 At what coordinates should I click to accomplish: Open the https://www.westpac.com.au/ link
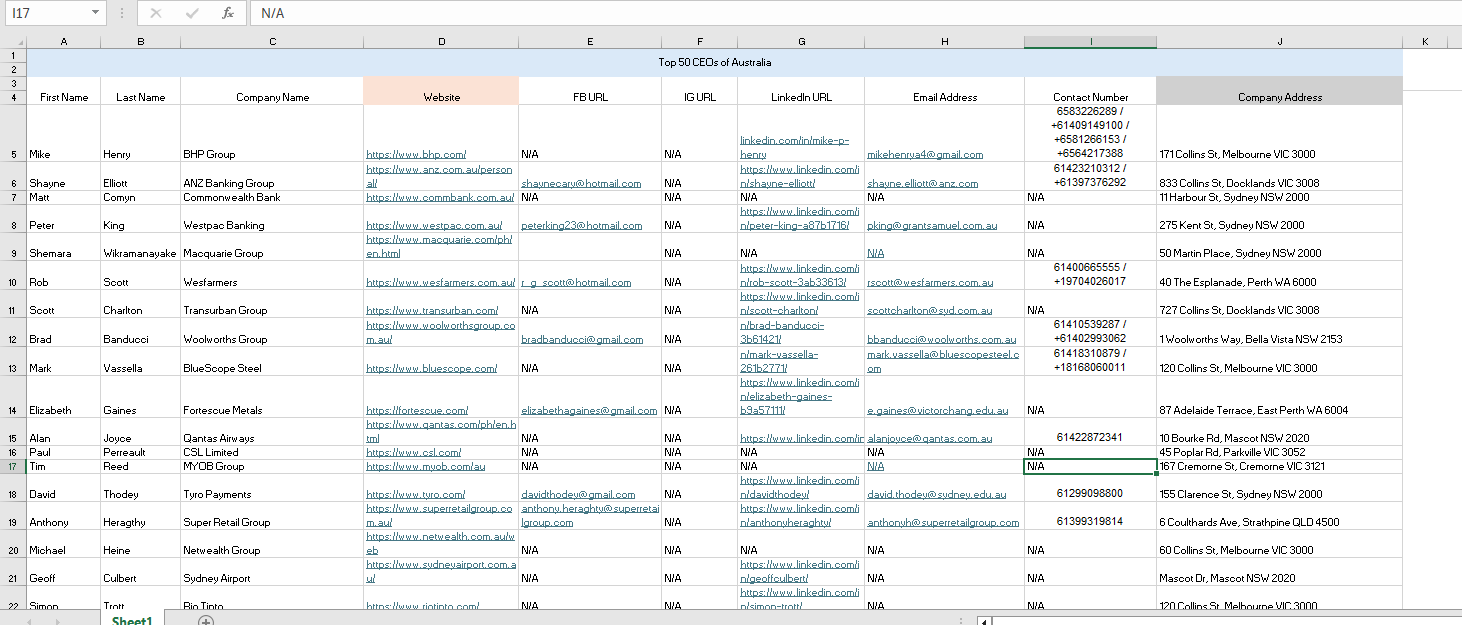tap(434, 226)
